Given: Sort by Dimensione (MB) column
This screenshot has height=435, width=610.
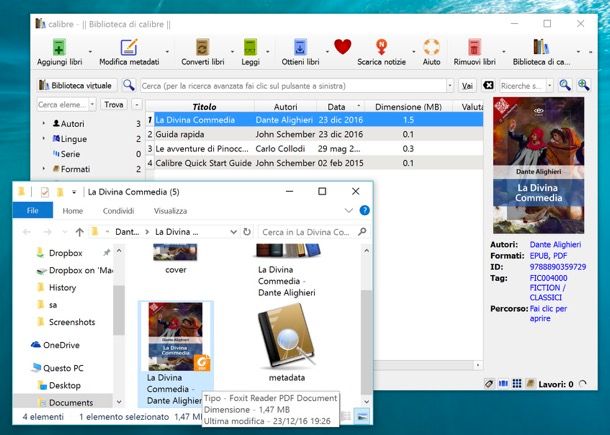Looking at the screenshot, I should click(408, 107).
